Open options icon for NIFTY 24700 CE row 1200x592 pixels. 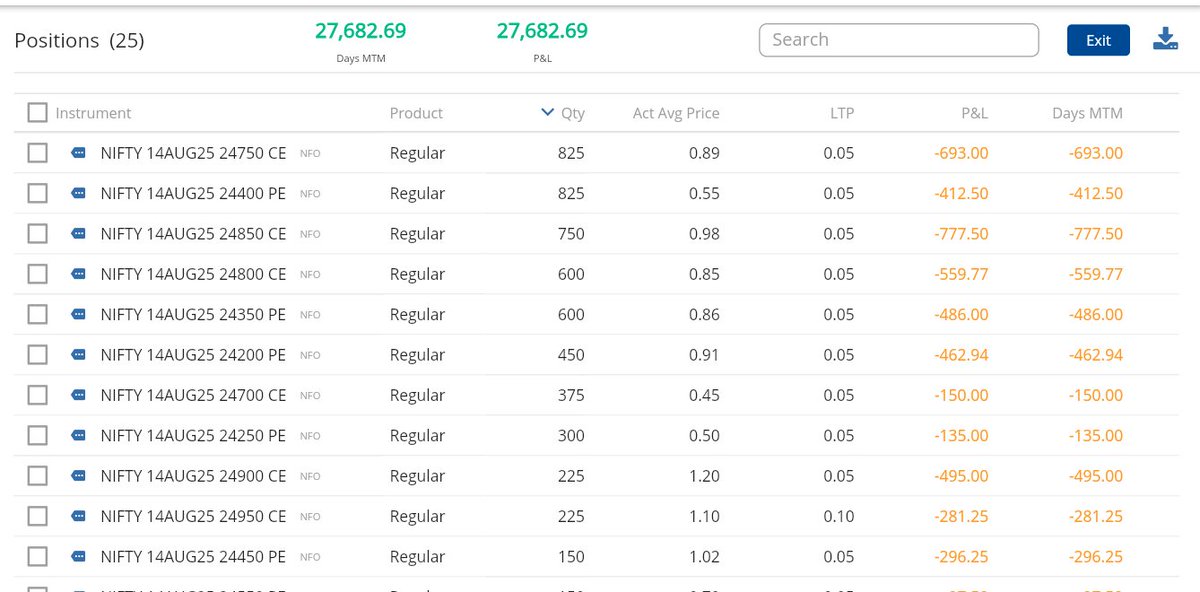pyautogui.click(x=78, y=395)
